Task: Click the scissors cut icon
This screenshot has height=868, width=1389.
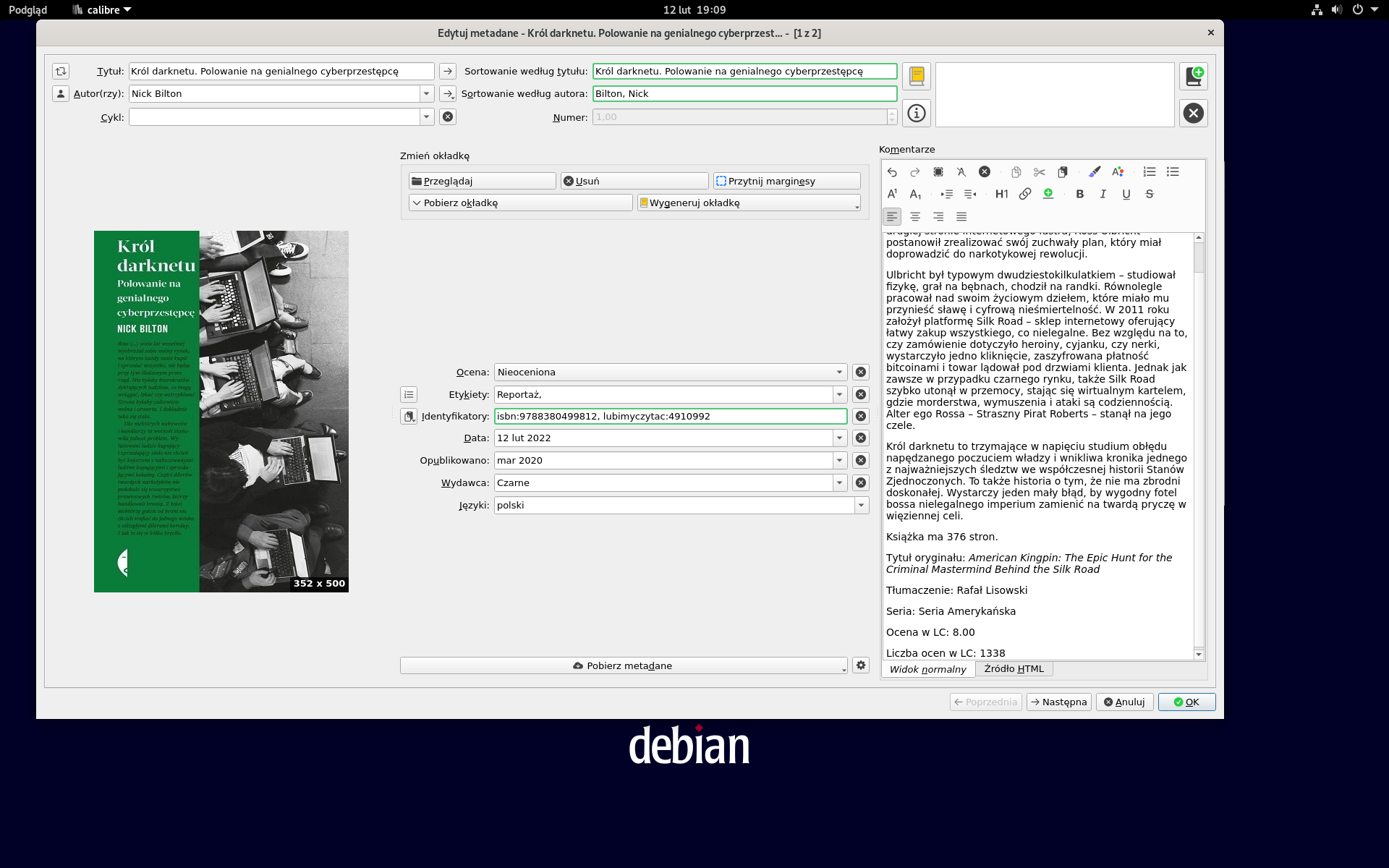Action: [x=1039, y=171]
